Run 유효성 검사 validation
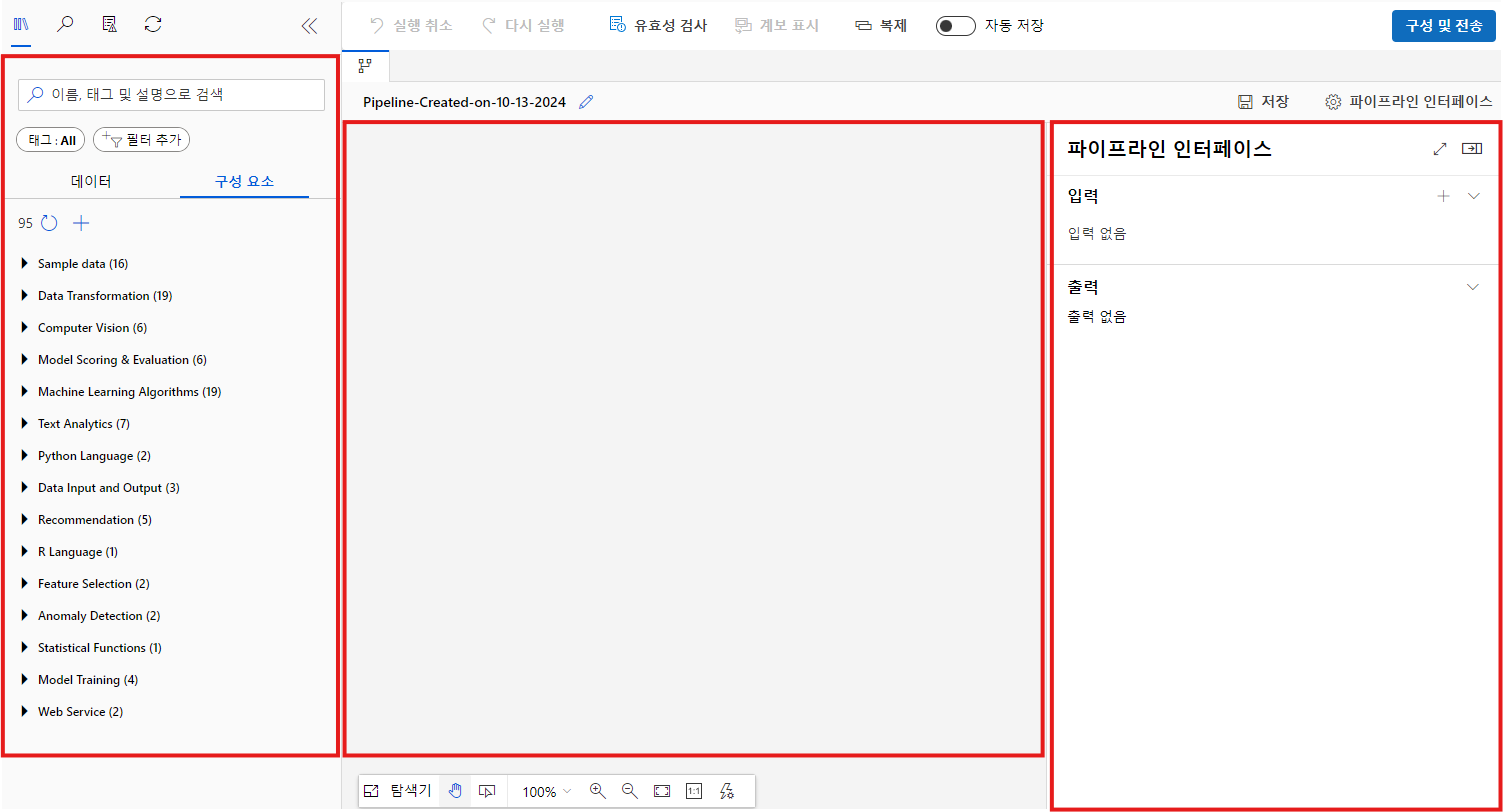The image size is (1503, 812). pyautogui.click(x=658, y=26)
